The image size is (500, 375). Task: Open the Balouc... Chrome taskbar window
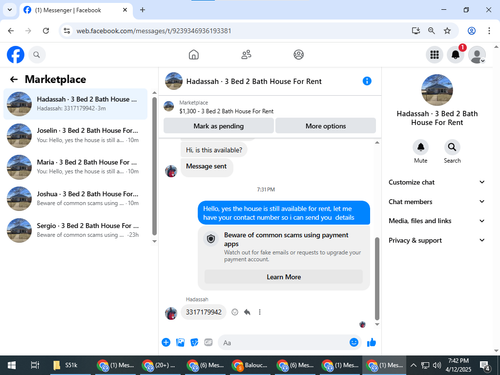[x=250, y=365]
